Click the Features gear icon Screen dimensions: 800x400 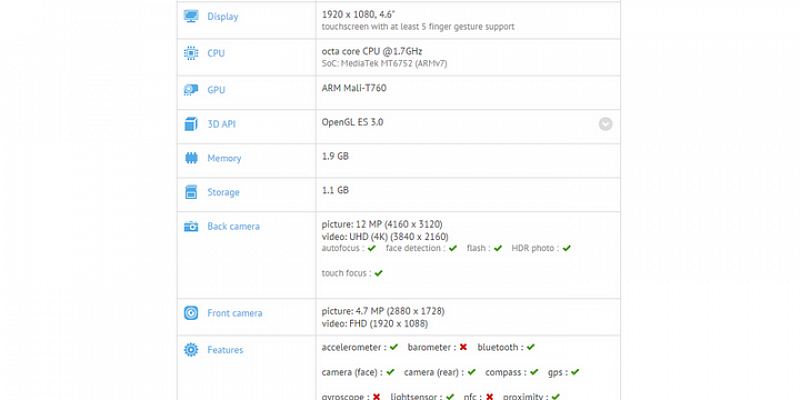click(x=190, y=350)
